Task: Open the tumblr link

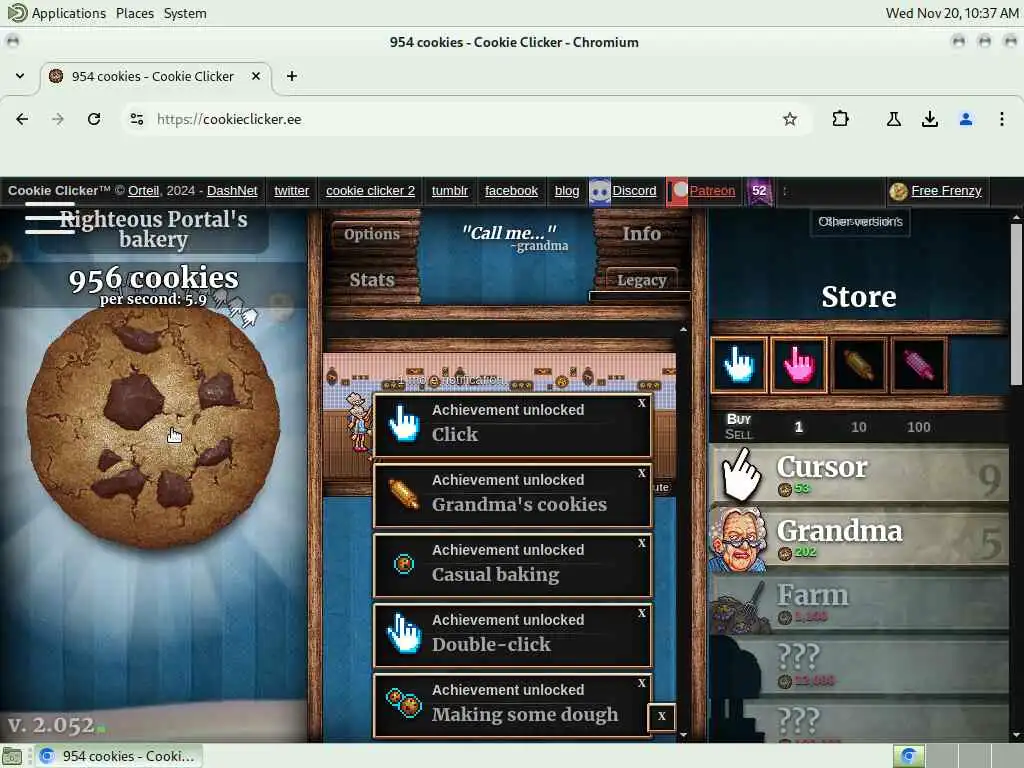Action: click(x=450, y=191)
